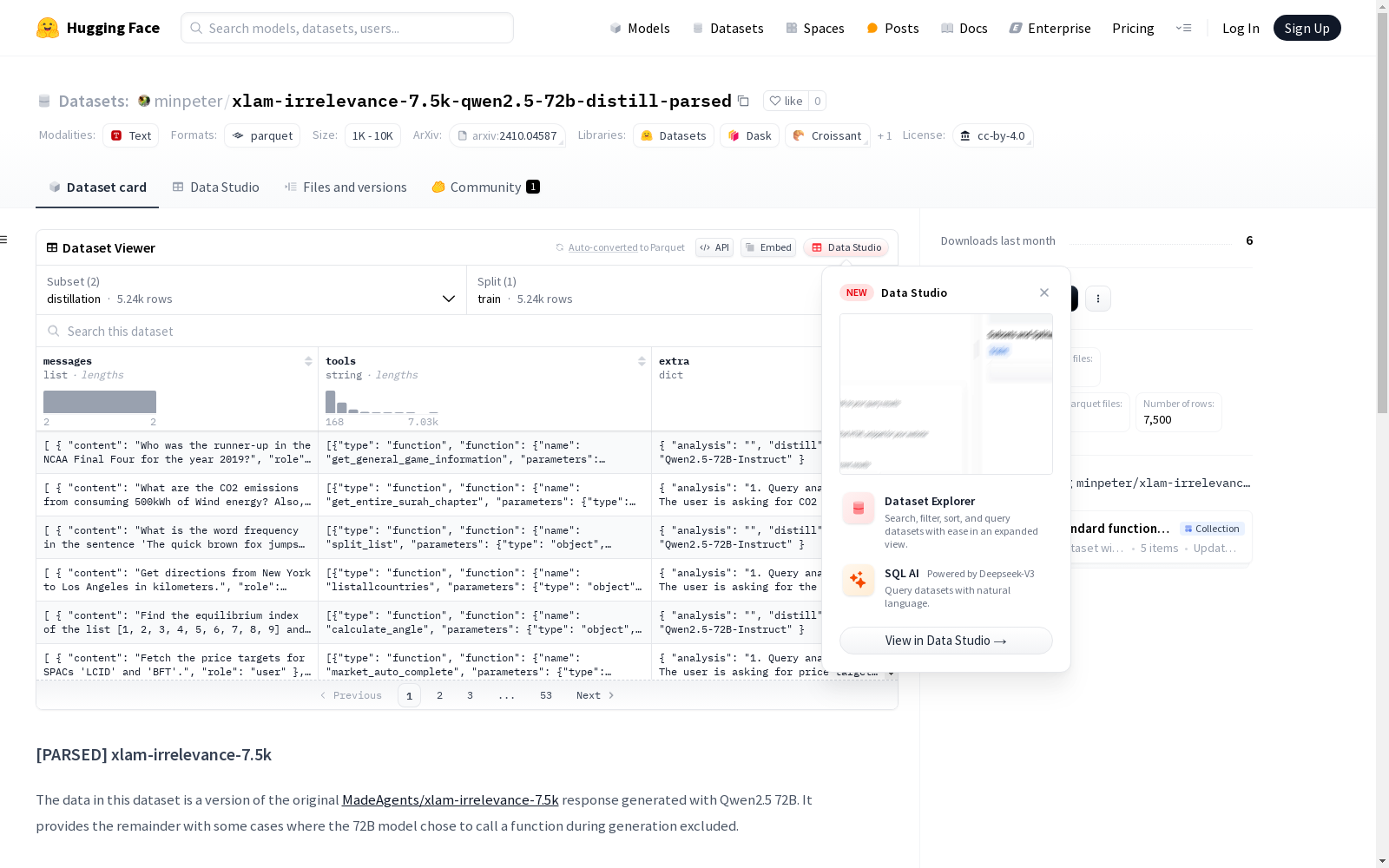Go to page 3 of the dataset viewer
The width and height of the screenshot is (1389, 868).
(x=470, y=695)
